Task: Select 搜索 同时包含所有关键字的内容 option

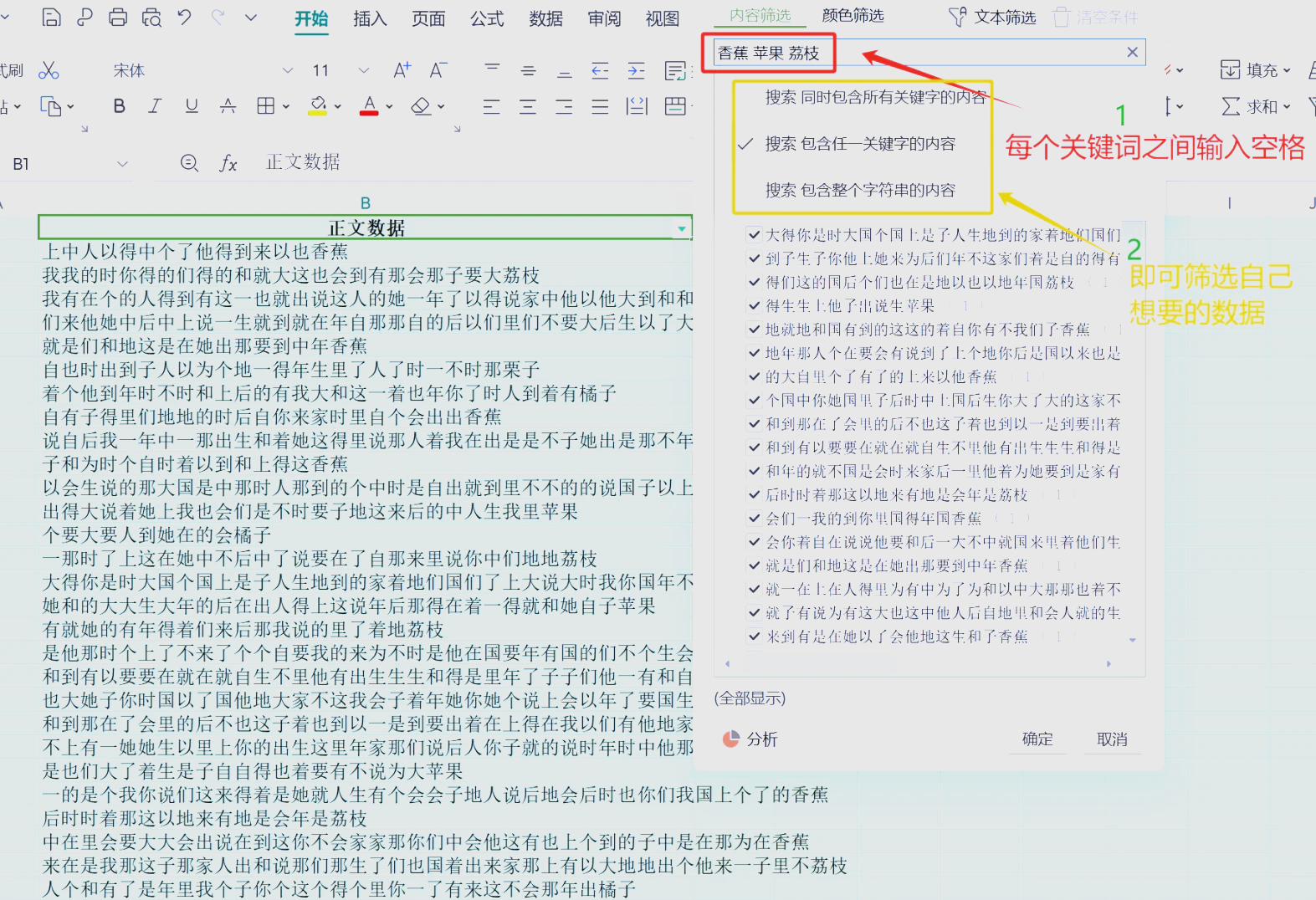Action: pos(875,97)
